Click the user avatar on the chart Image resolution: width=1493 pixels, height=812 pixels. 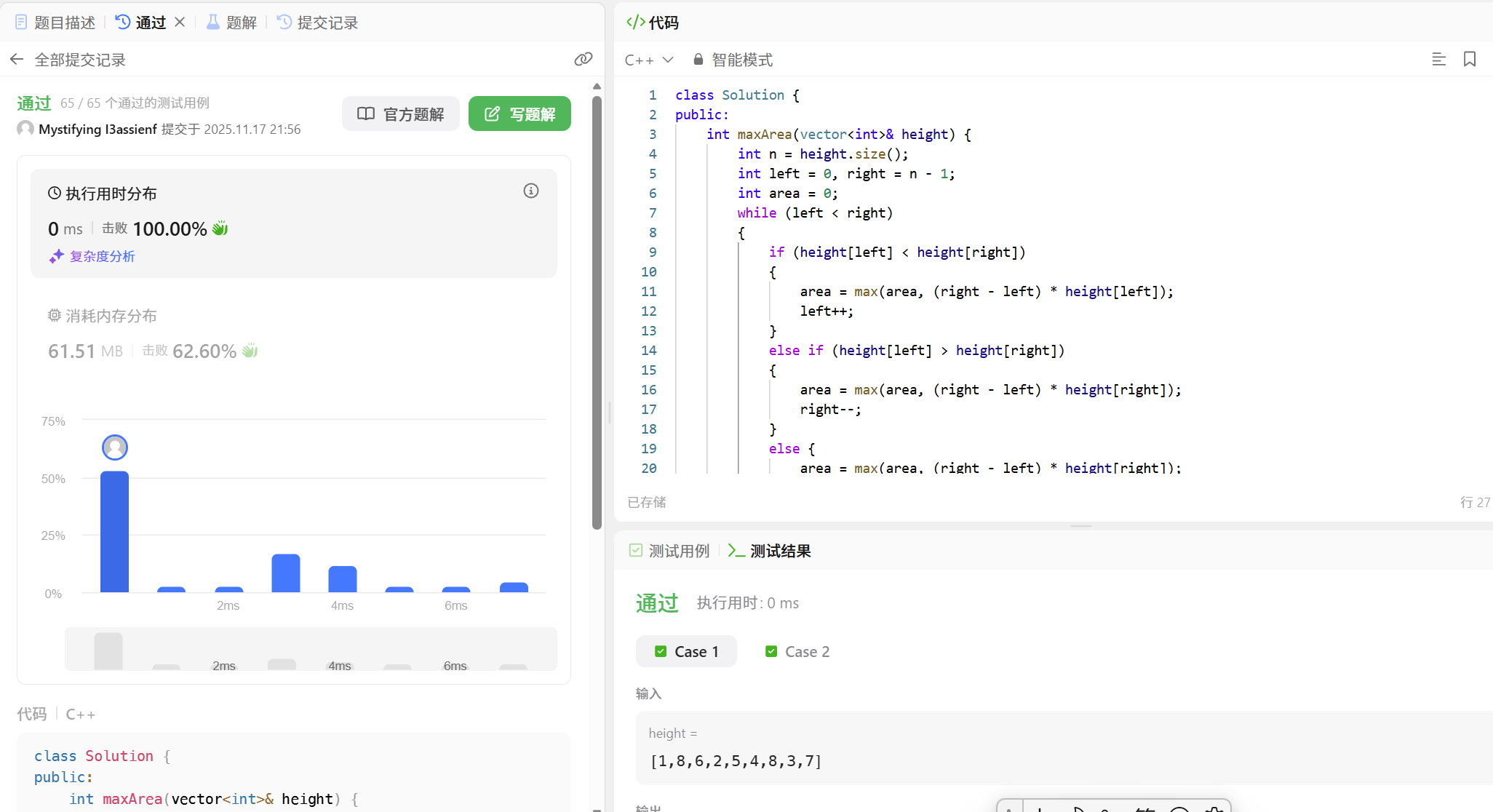115,447
